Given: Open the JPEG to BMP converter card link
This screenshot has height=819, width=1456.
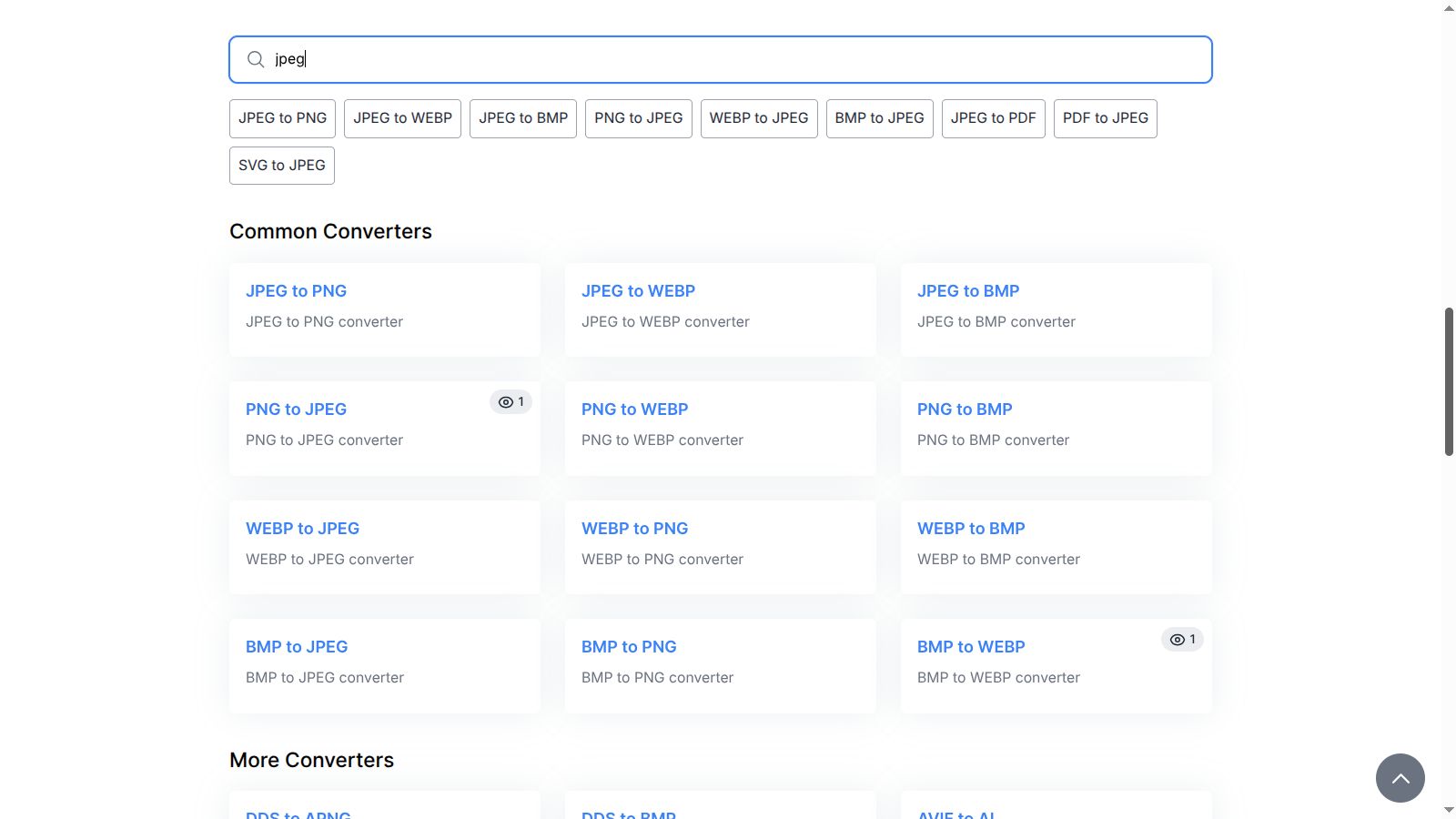Looking at the screenshot, I should tap(968, 291).
